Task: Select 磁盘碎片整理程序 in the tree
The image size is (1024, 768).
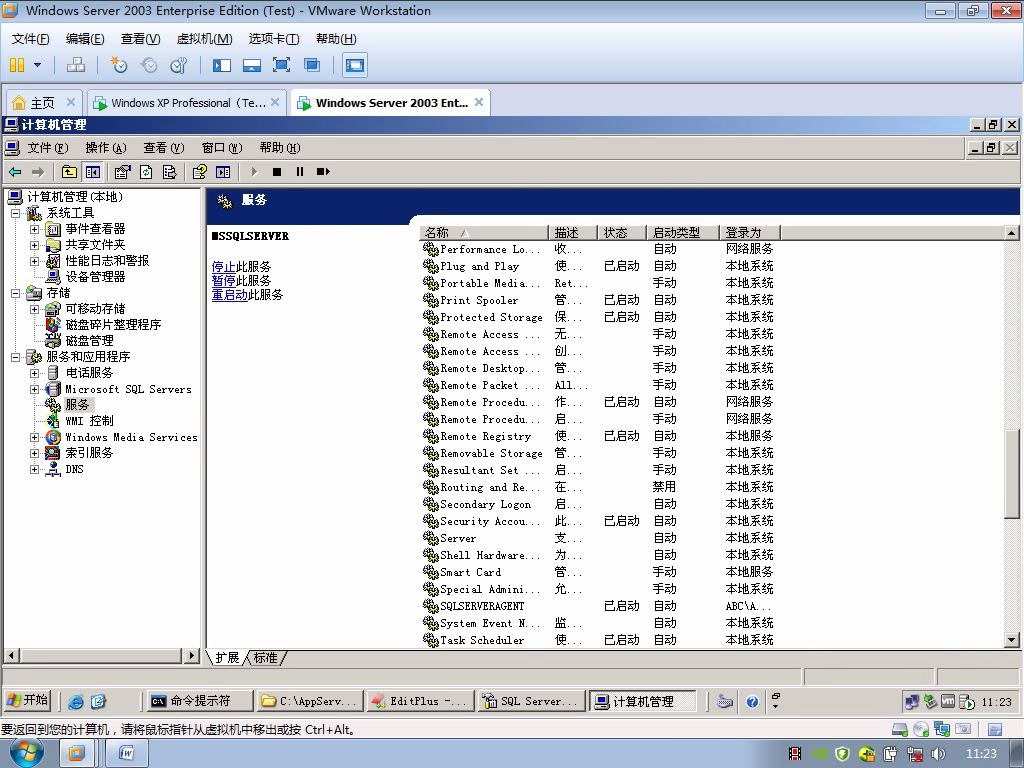Action: 113,325
